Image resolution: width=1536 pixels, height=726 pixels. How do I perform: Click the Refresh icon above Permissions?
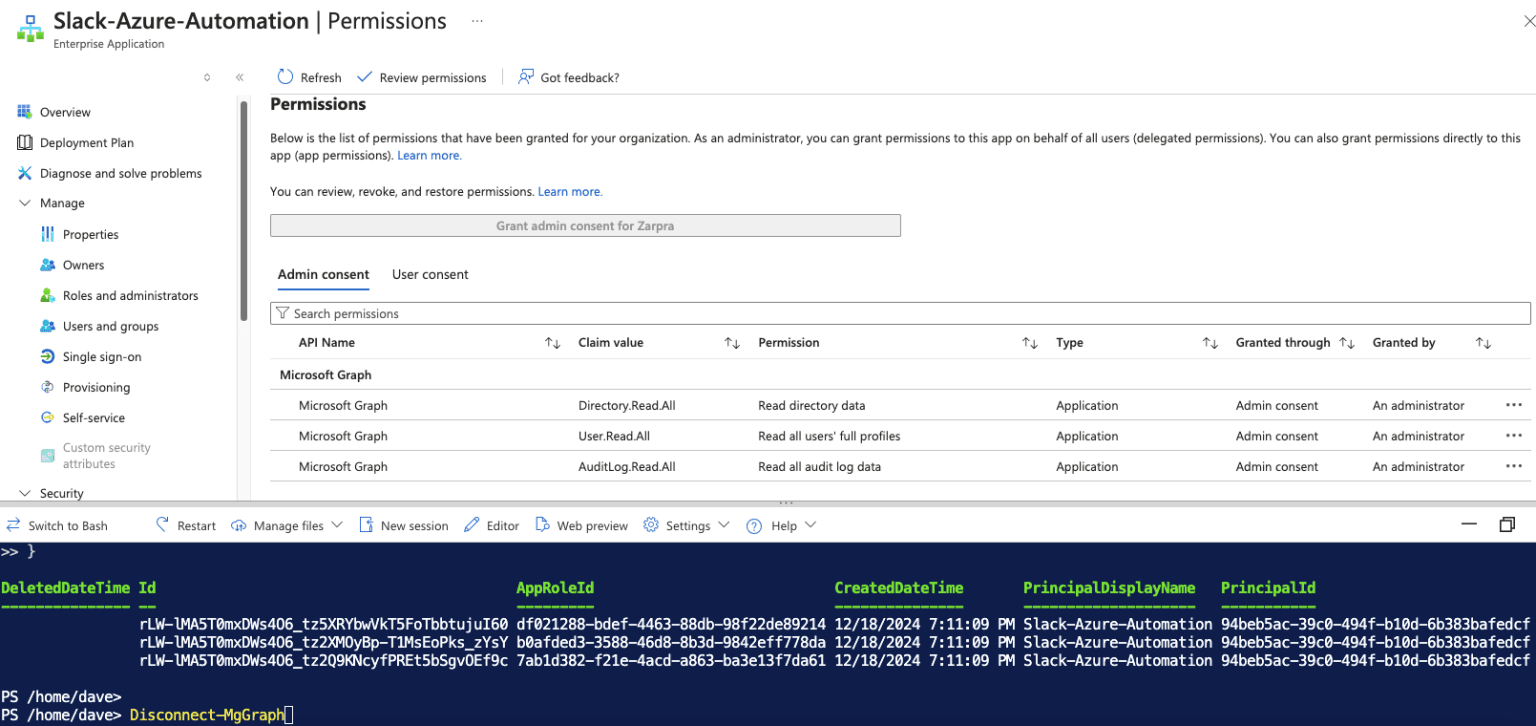(286, 77)
